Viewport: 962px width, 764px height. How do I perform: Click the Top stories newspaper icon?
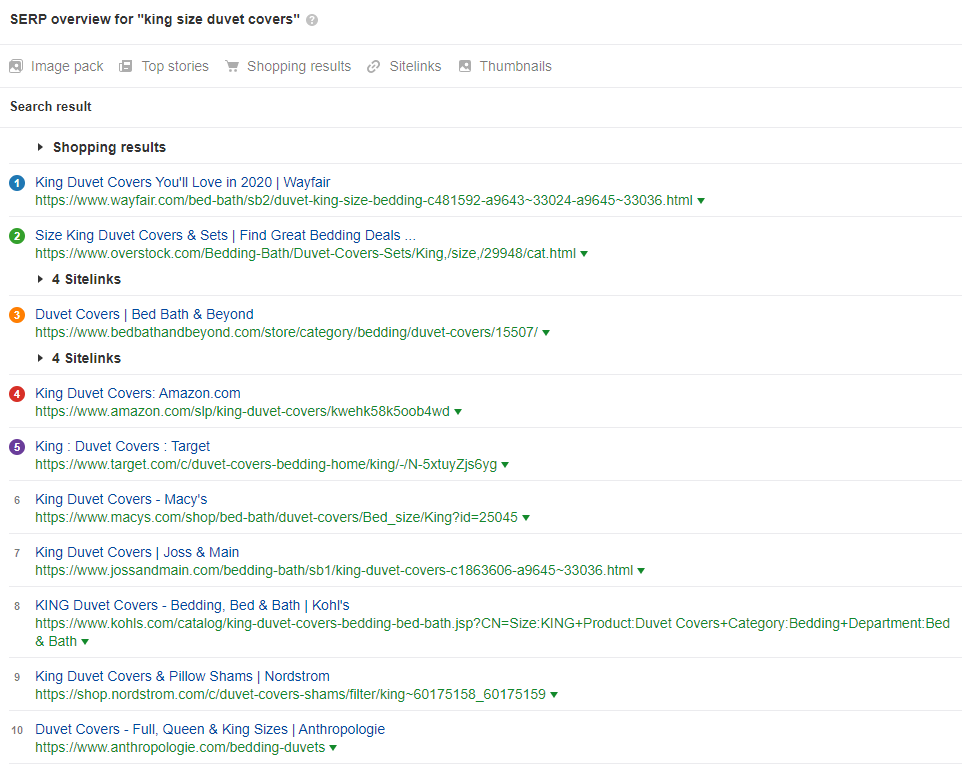point(126,66)
